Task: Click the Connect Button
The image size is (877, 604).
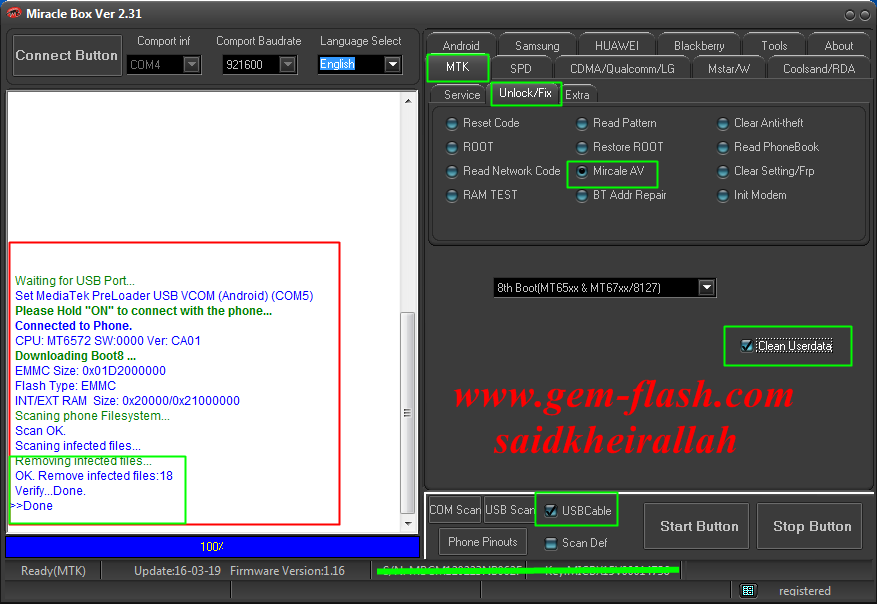Action: pyautogui.click(x=67, y=55)
